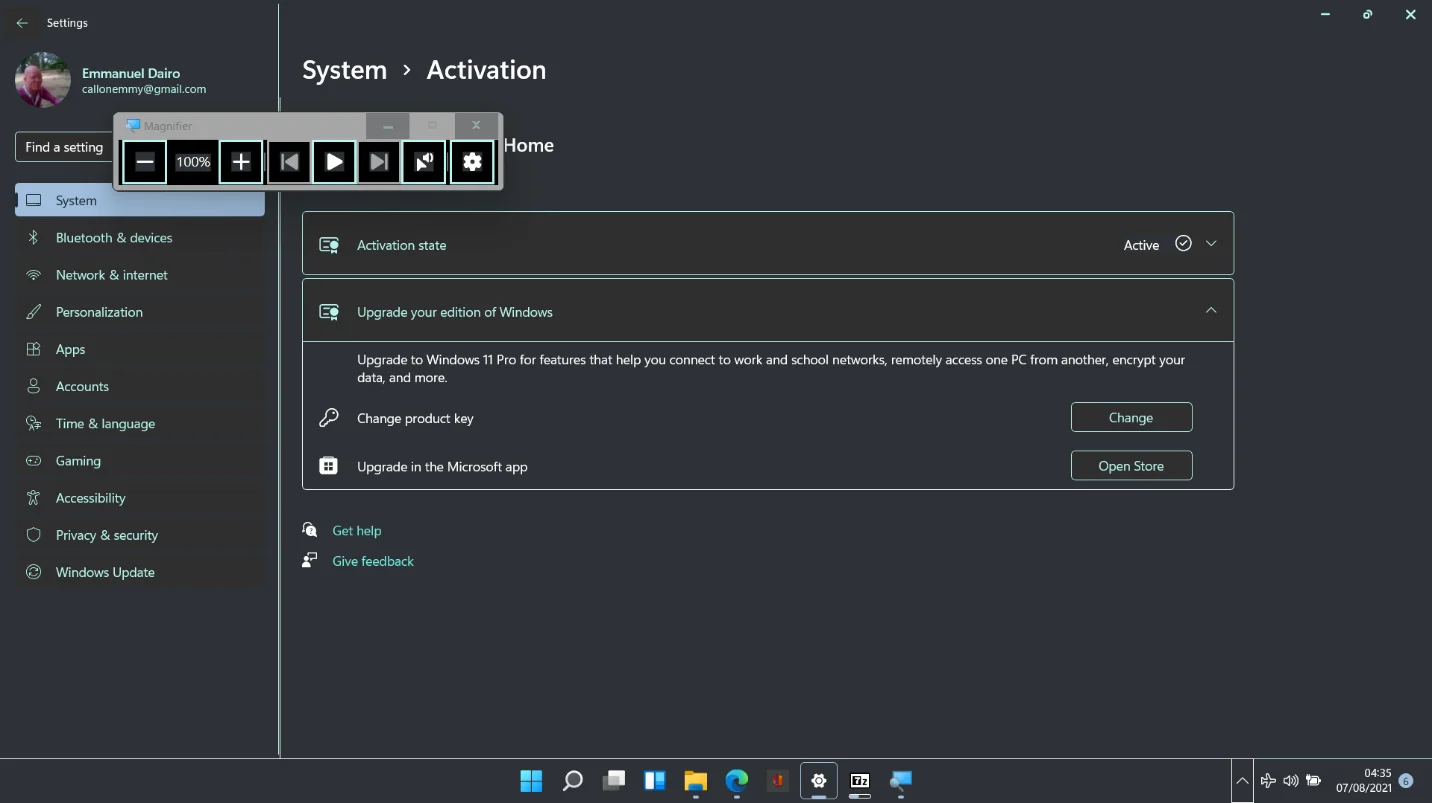1432x803 pixels.
Task: Show hidden tray icons chevron
Action: coord(1241,781)
